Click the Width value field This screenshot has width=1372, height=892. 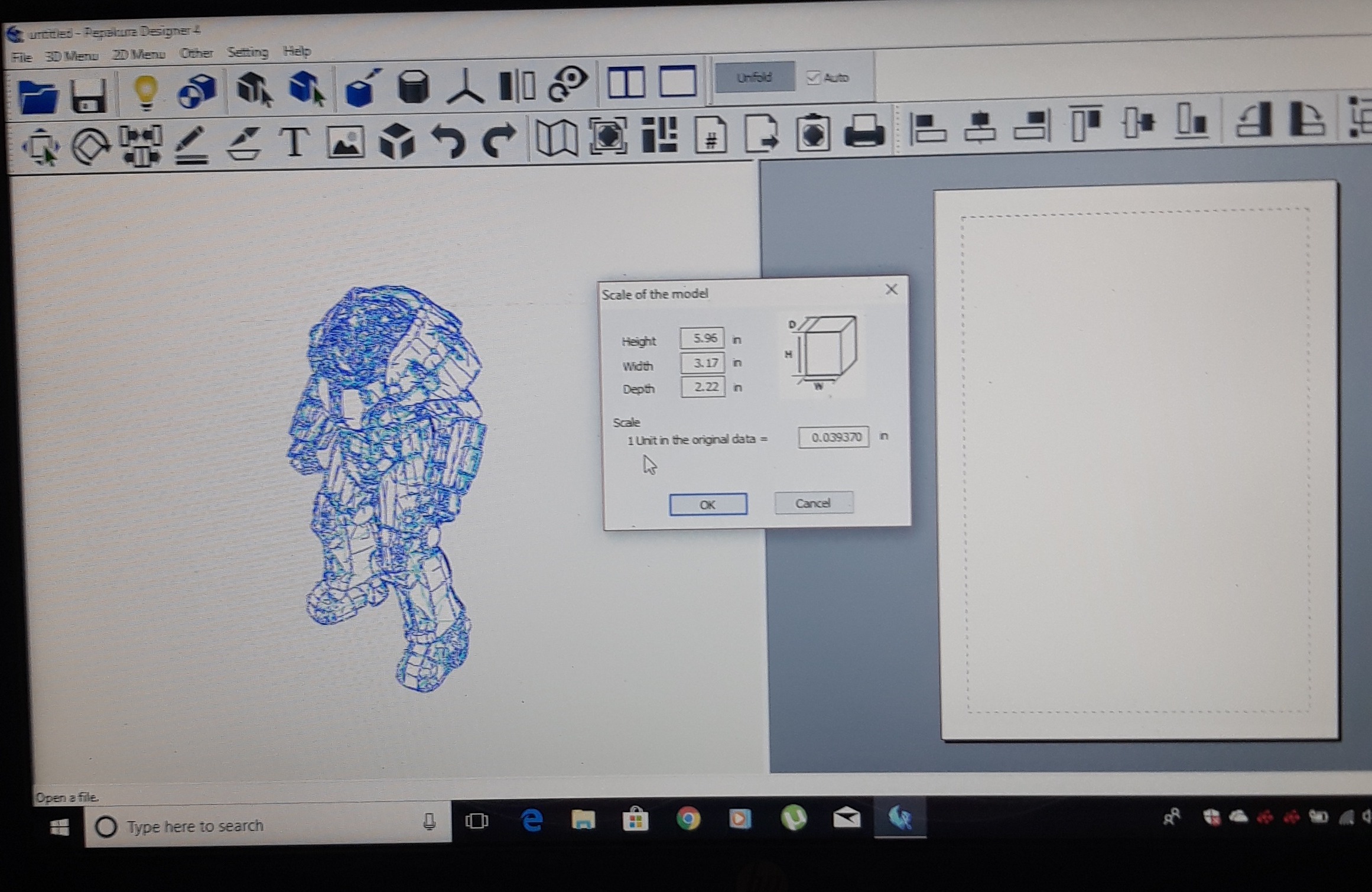point(703,362)
